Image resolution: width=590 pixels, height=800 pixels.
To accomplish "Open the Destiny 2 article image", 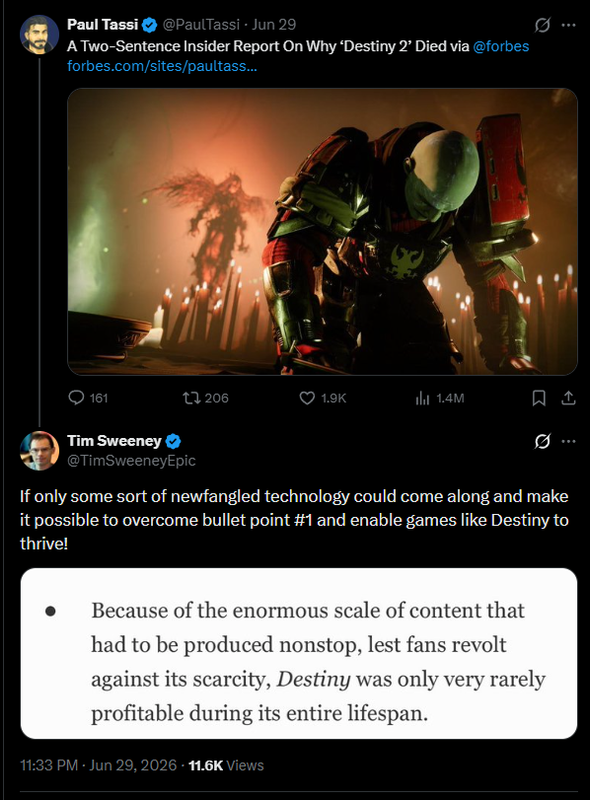I will point(322,232).
